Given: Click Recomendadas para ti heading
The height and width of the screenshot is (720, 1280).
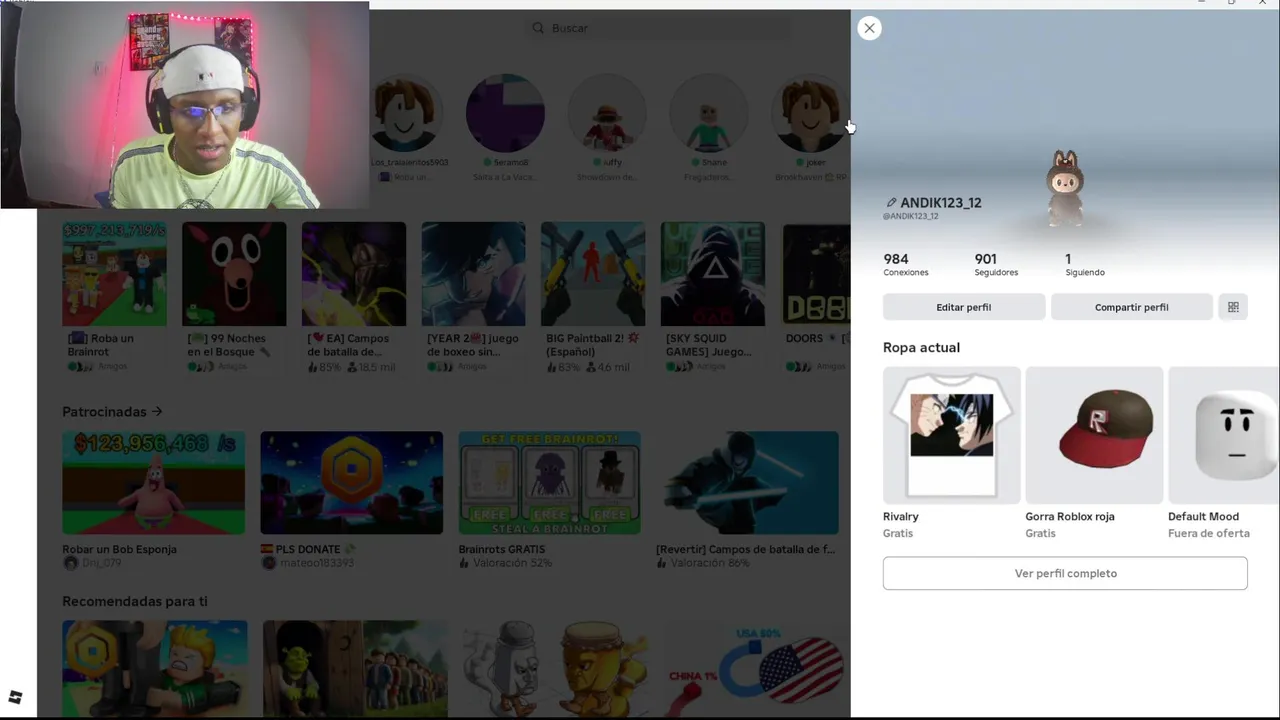Looking at the screenshot, I should click(135, 601).
